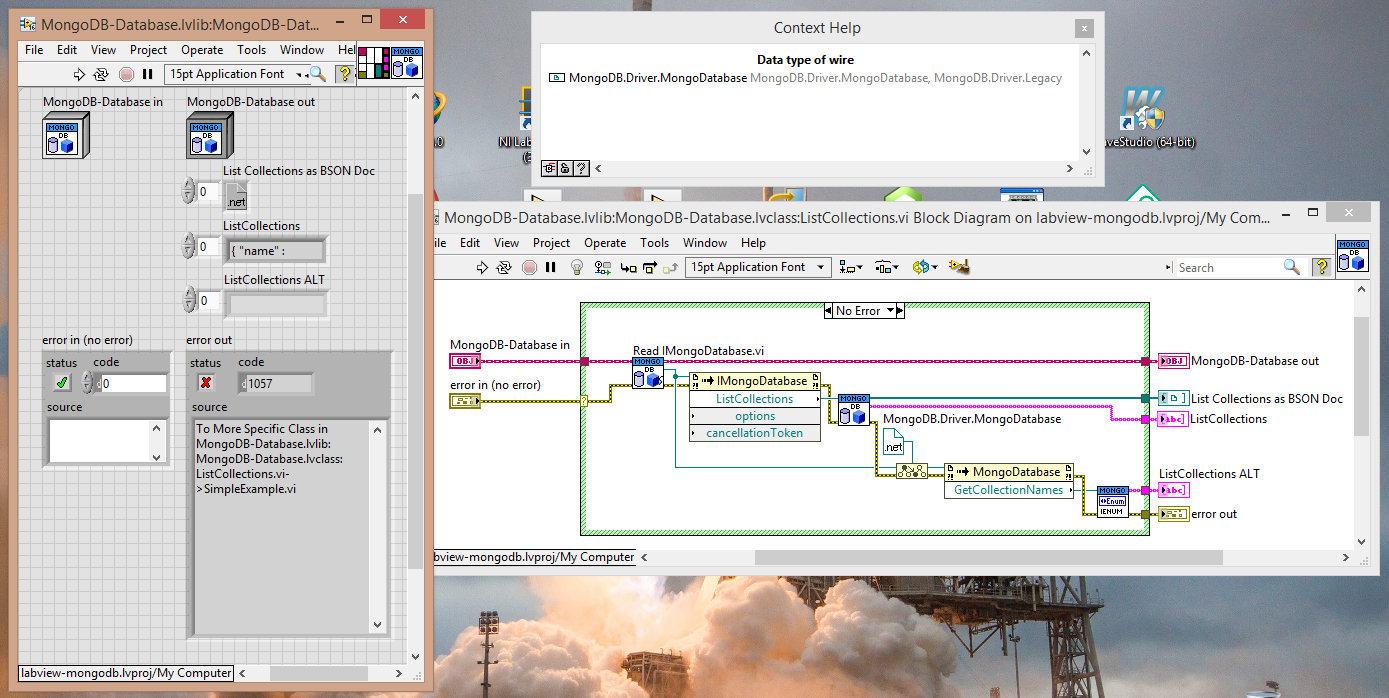Click the block diagram Search field

[1228, 267]
